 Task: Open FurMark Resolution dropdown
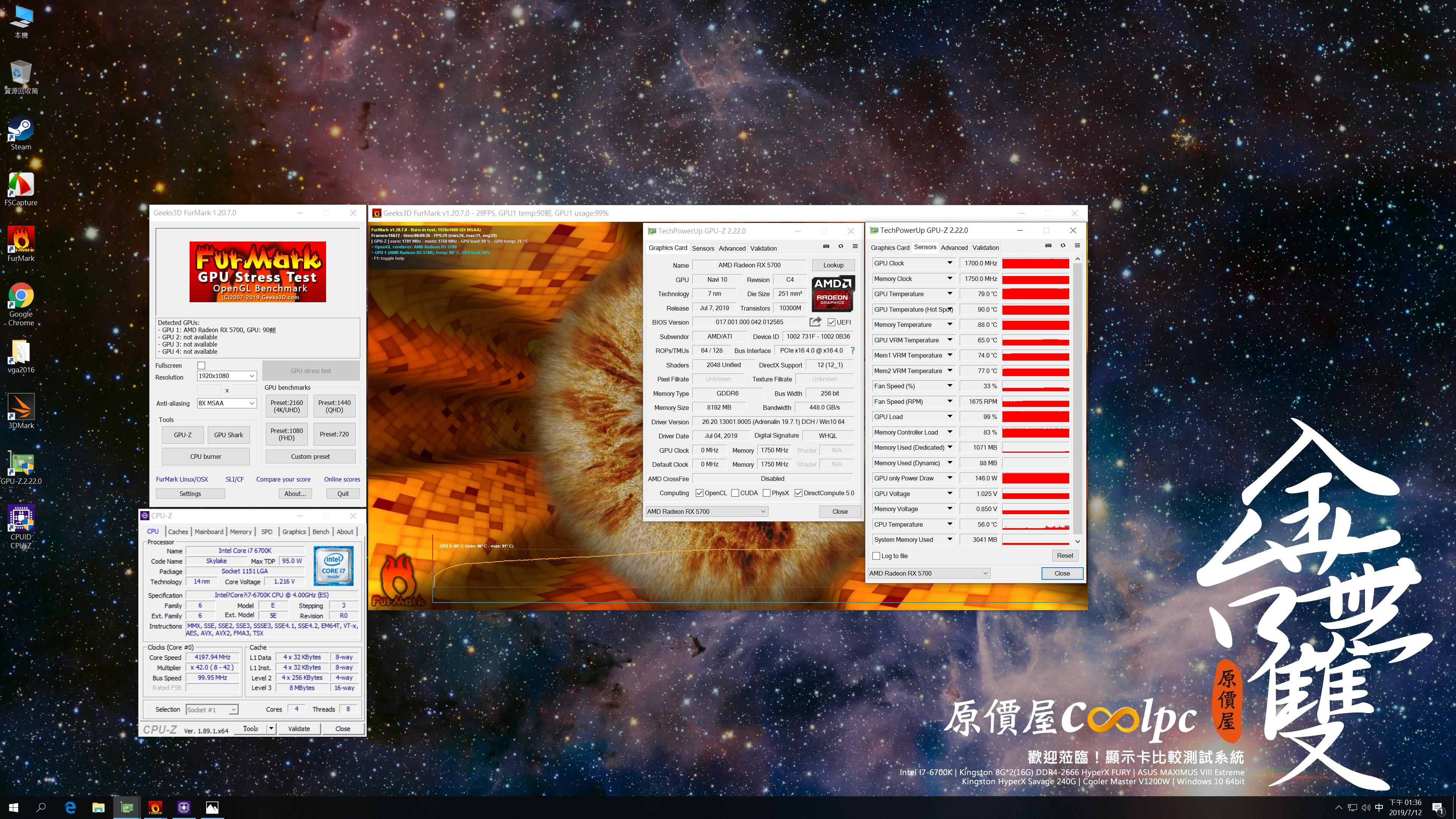[x=227, y=376]
